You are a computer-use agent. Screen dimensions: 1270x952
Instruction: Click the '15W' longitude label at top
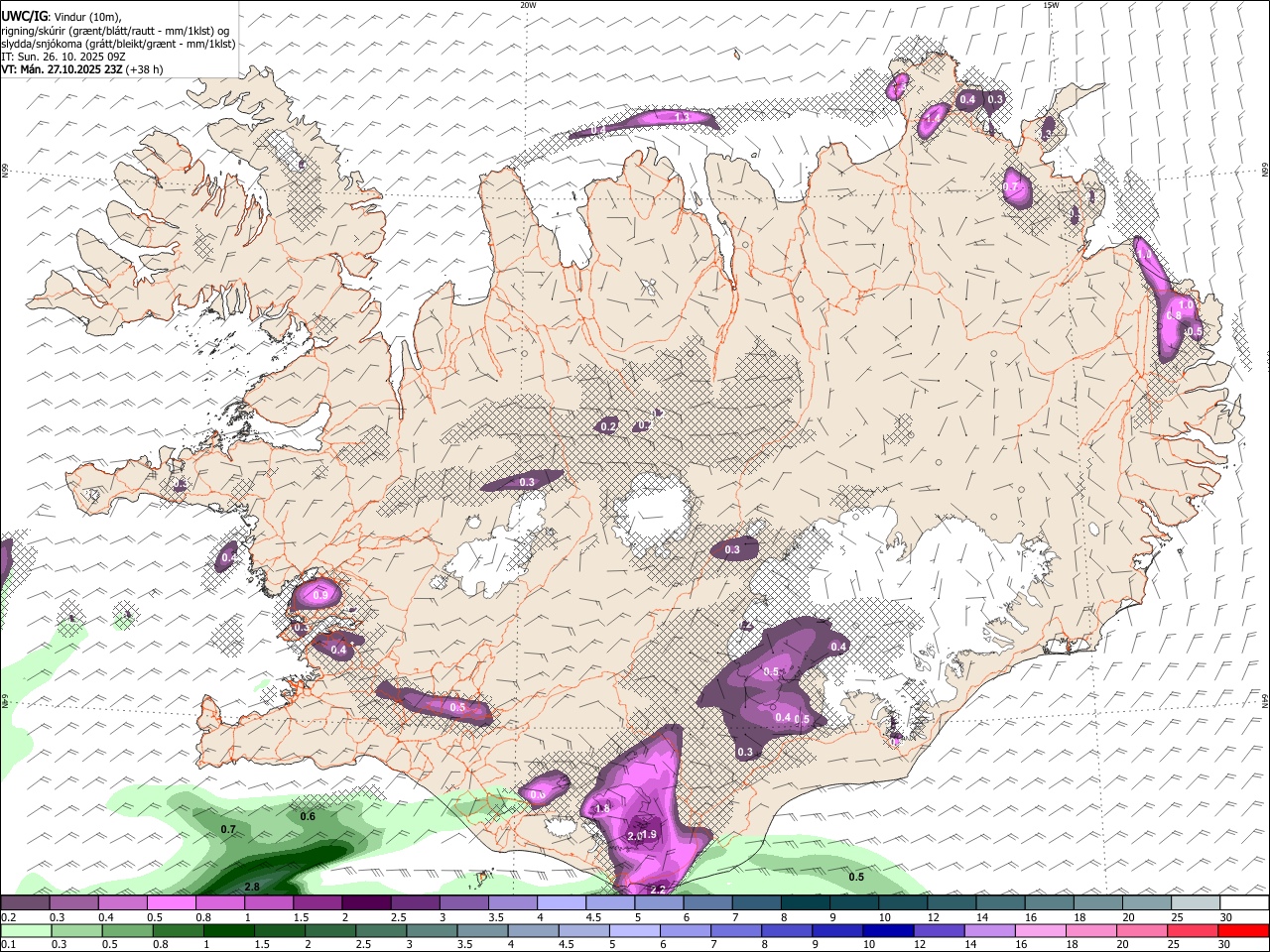[x=1051, y=5]
